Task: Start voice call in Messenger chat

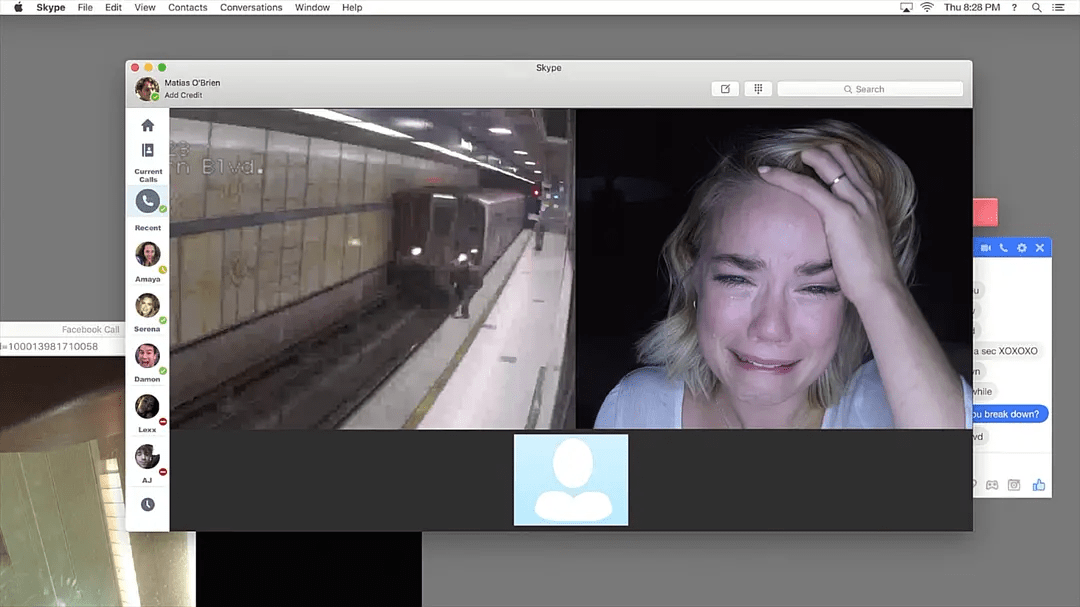Action: tap(1003, 248)
